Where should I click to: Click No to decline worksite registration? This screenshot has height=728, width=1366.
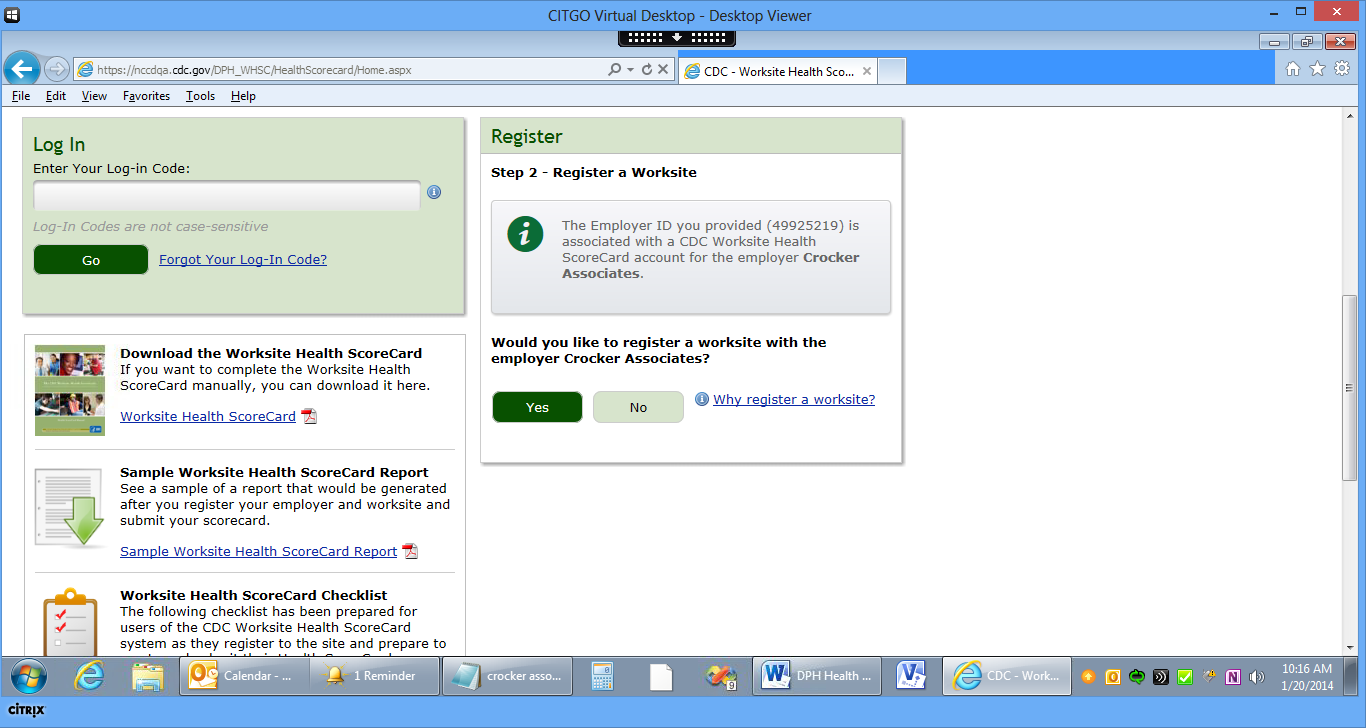pos(638,407)
